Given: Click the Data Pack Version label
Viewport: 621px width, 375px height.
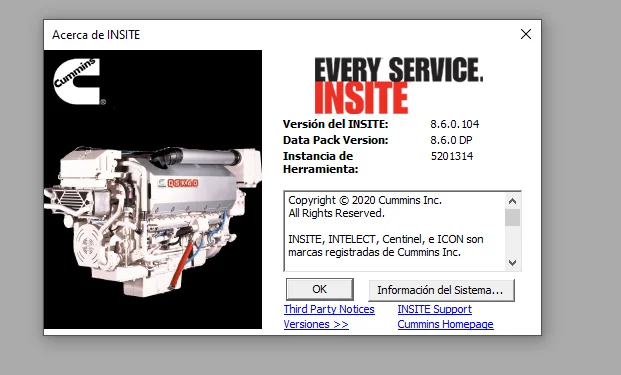Looking at the screenshot, I should pos(335,140).
